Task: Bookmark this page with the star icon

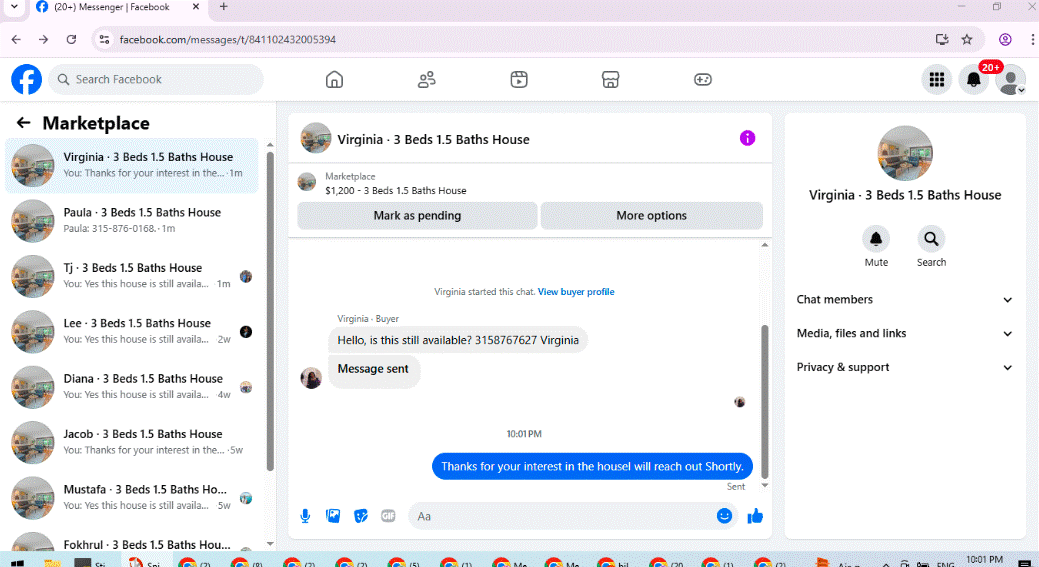Action: coord(967,40)
